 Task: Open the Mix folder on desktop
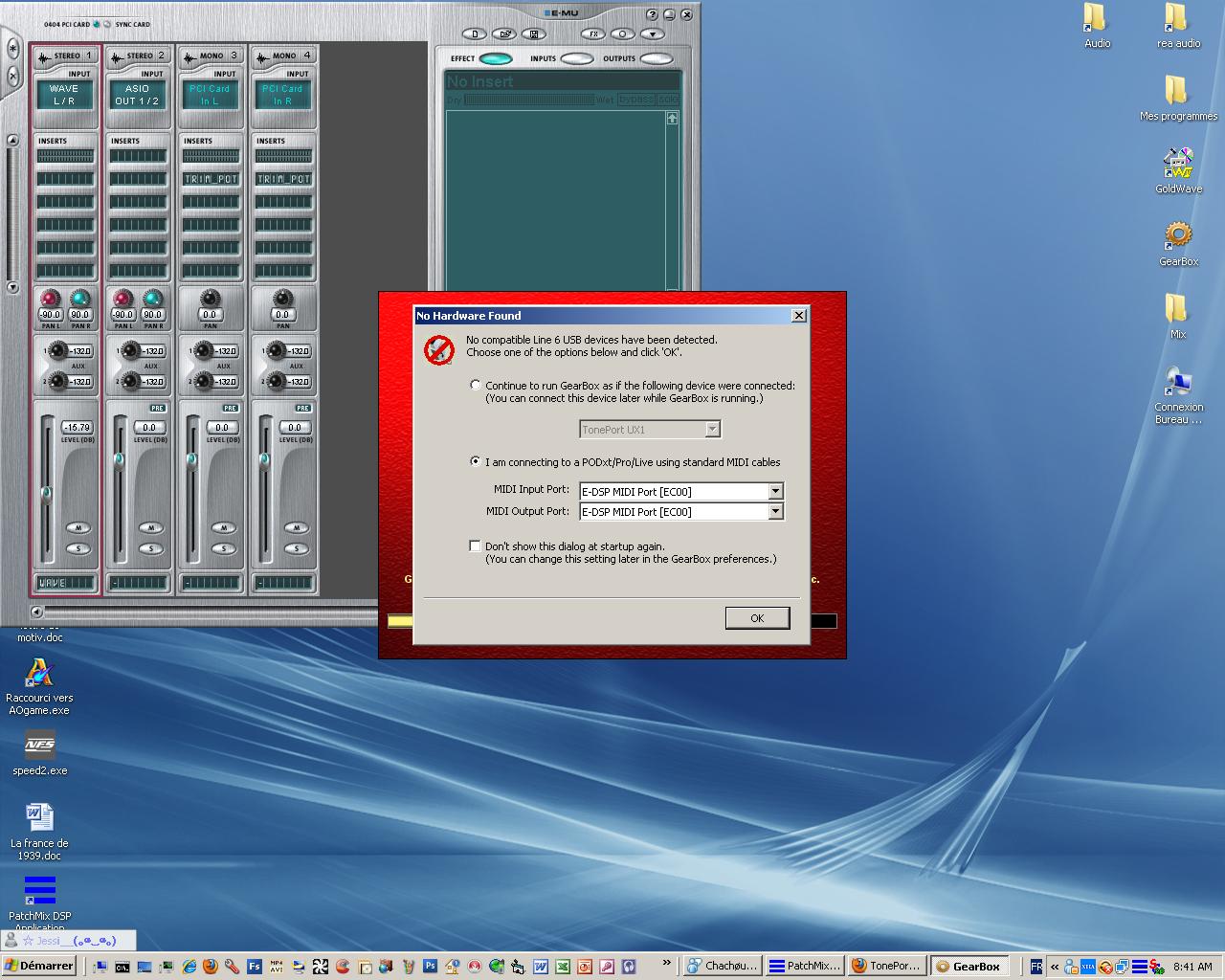pos(1178,316)
